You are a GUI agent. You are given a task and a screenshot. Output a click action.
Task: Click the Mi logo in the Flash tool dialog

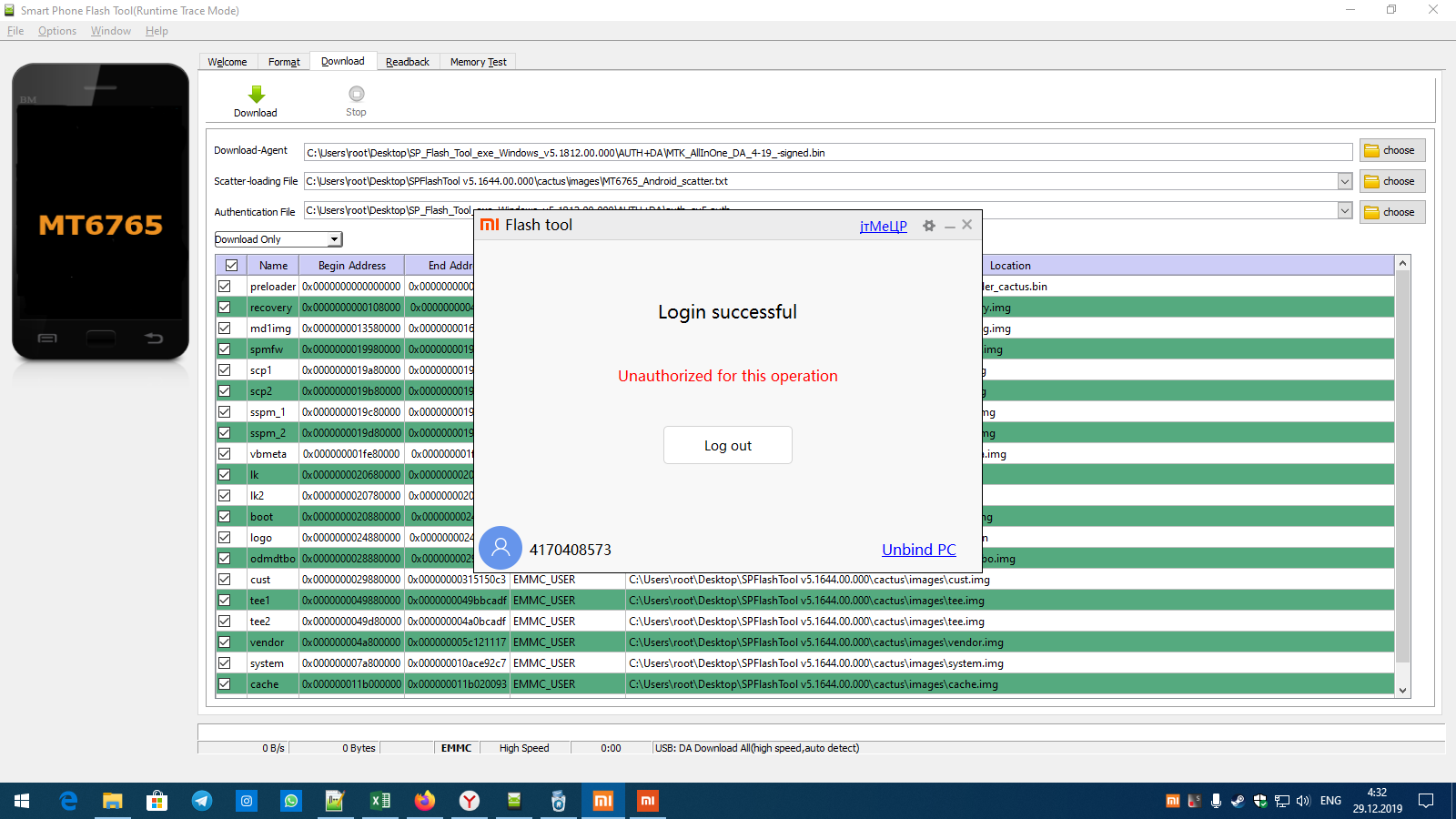490,225
